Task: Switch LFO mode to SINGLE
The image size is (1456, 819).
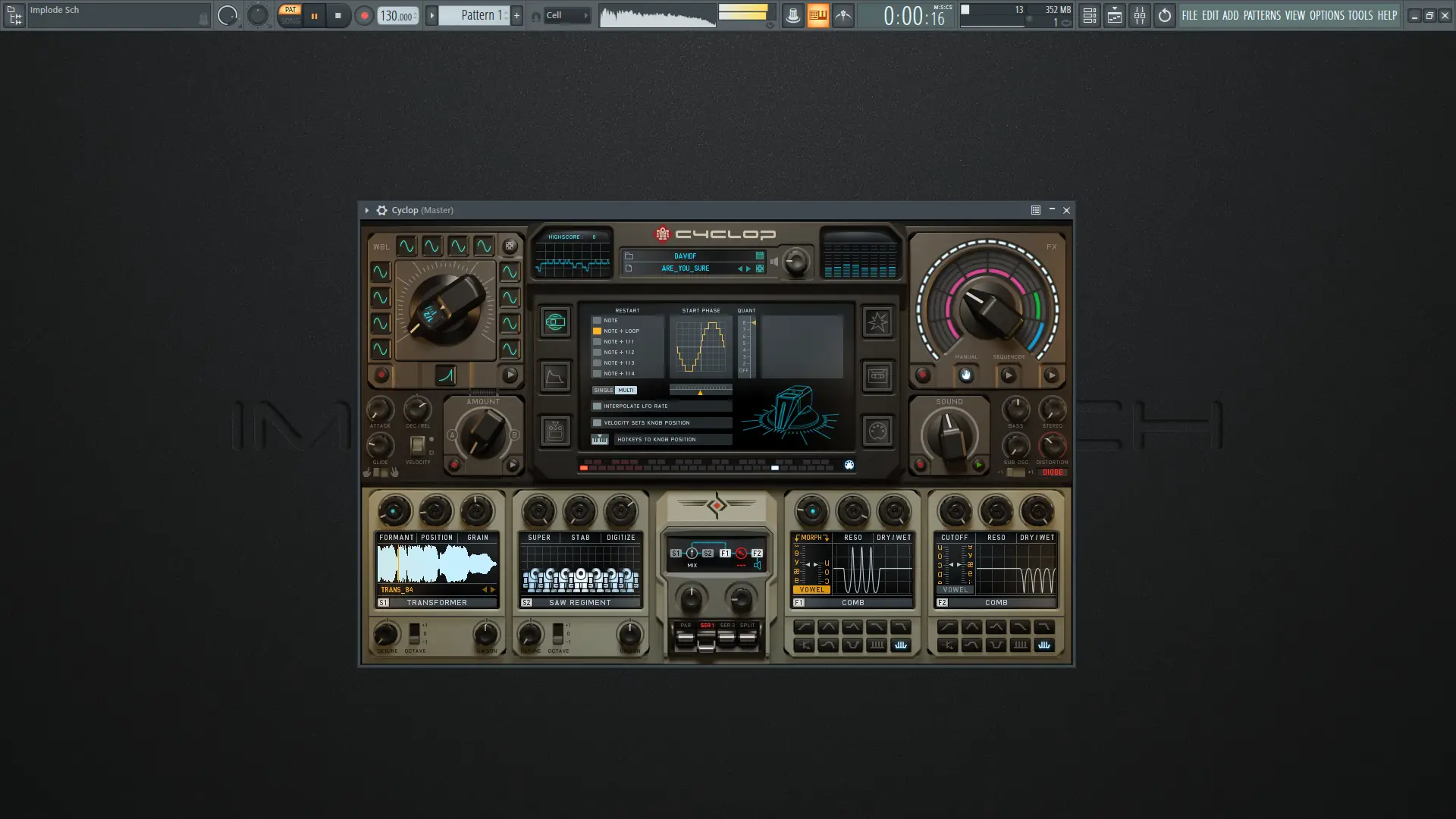Action: (604, 391)
